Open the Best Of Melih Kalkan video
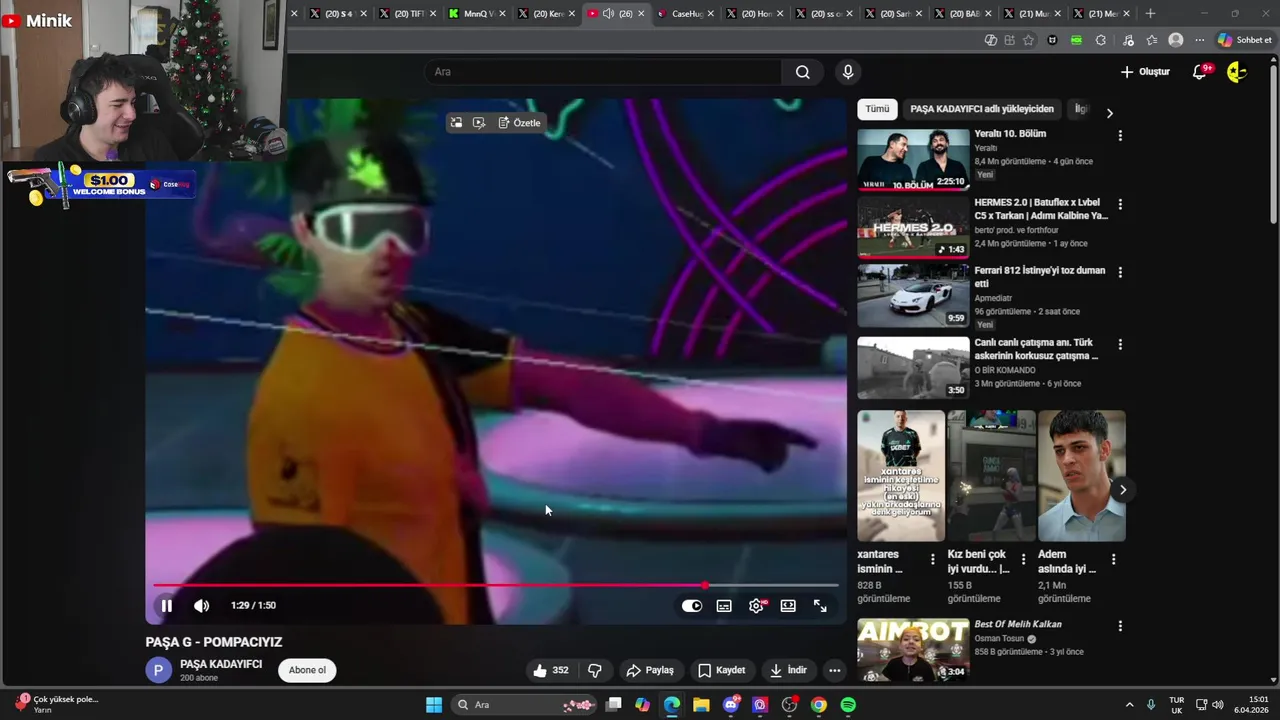 pyautogui.click(x=913, y=650)
